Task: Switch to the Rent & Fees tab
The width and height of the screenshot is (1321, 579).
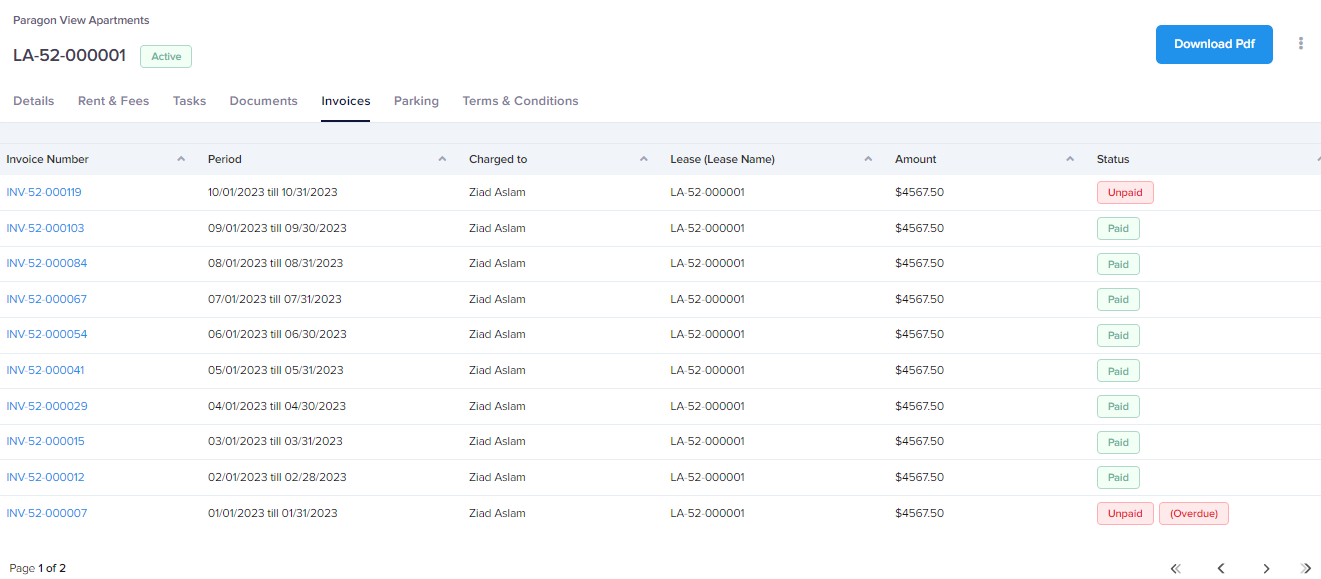Action: [x=113, y=101]
